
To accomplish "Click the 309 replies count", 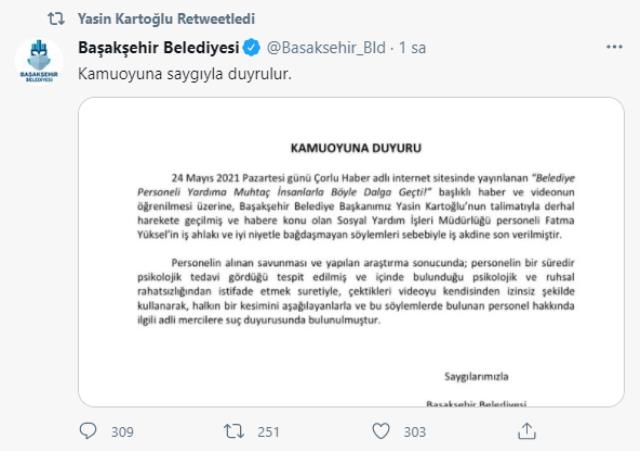I will 122,432.
